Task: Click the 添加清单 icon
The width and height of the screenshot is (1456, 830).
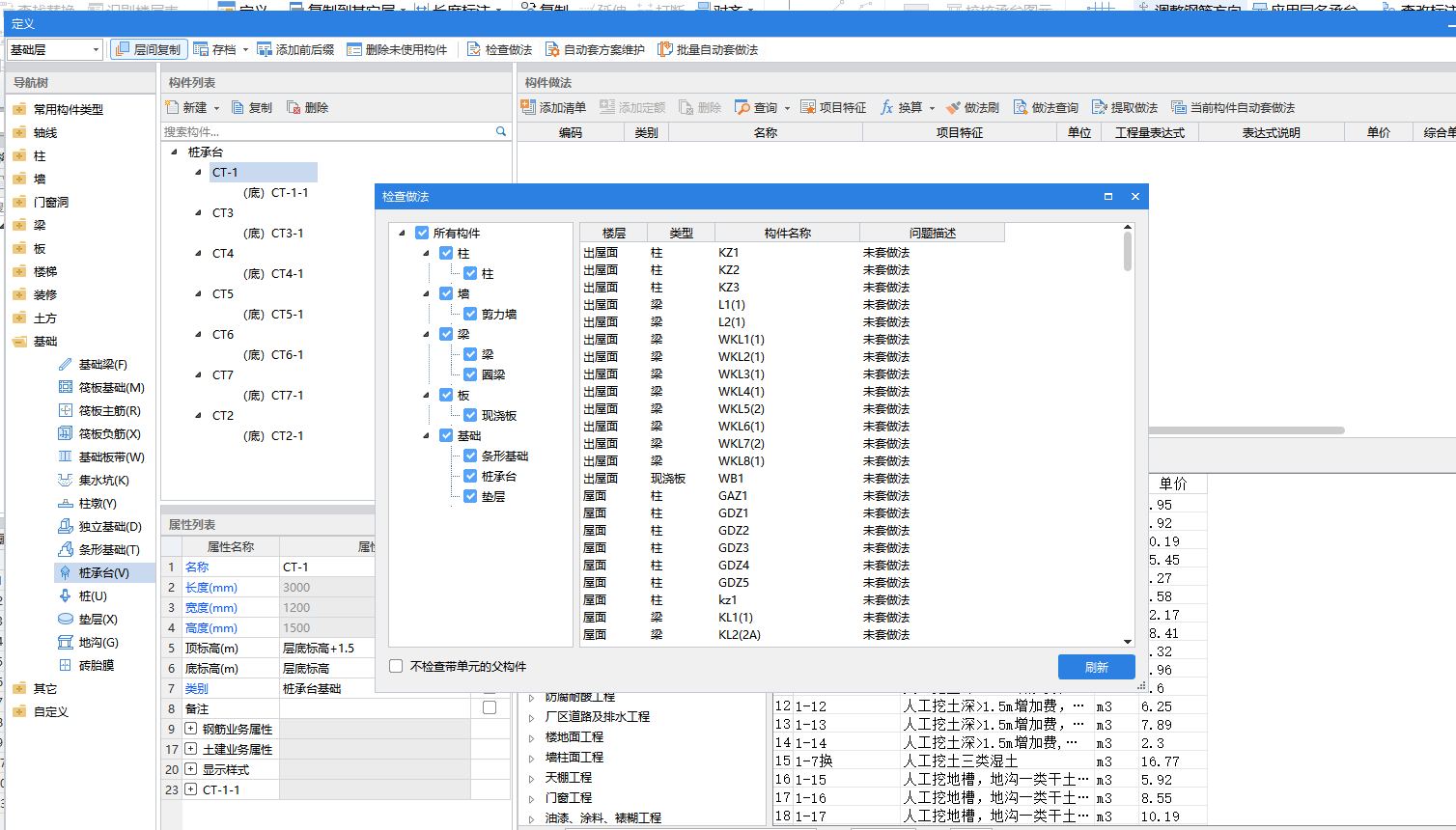Action: click(528, 107)
